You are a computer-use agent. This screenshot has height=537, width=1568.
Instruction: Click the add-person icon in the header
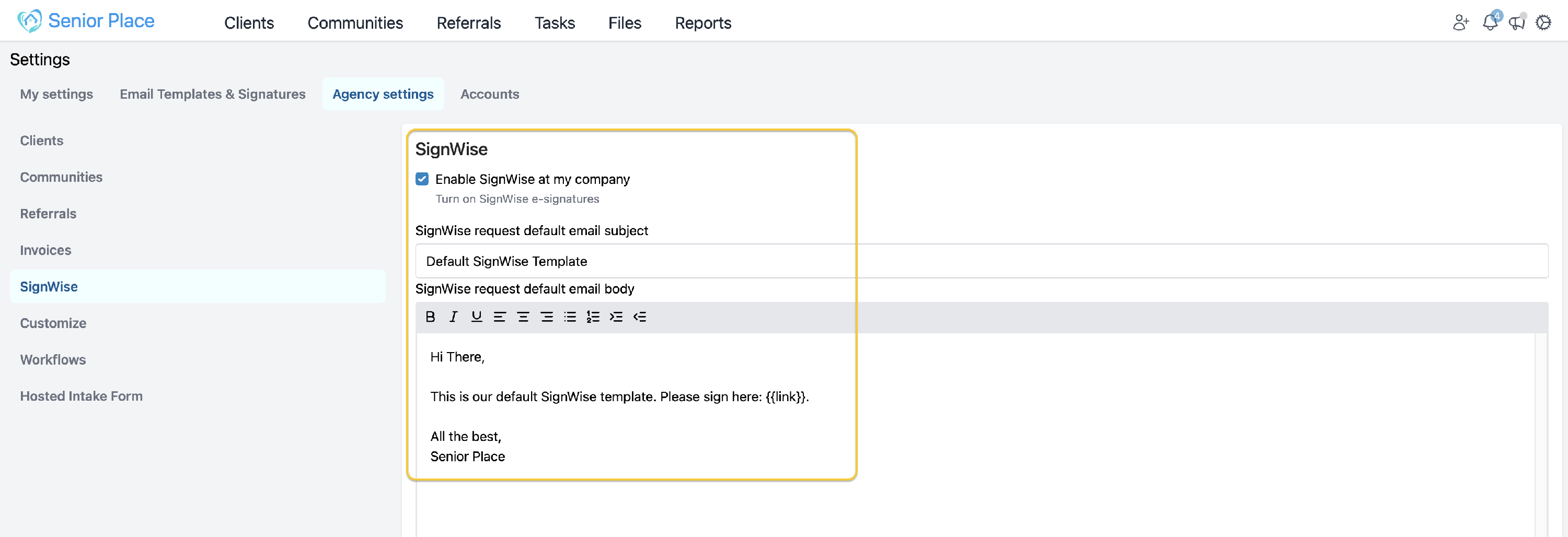click(1460, 22)
